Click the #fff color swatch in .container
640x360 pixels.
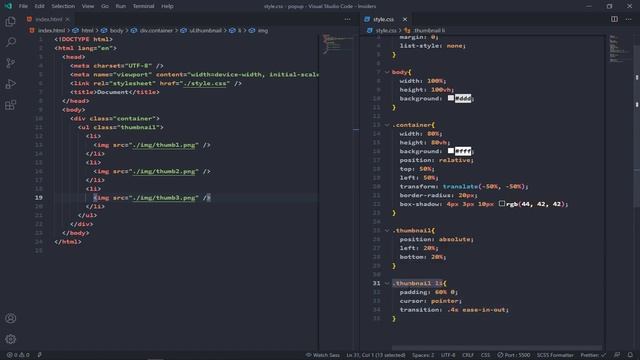pyautogui.click(x=451, y=151)
